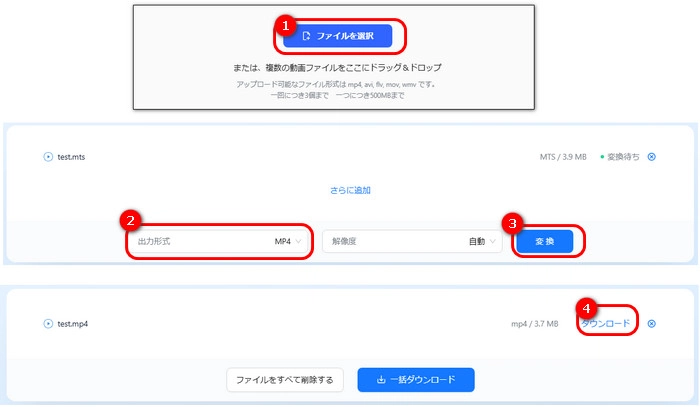Click the 500MB upload limit note

(x=338, y=95)
